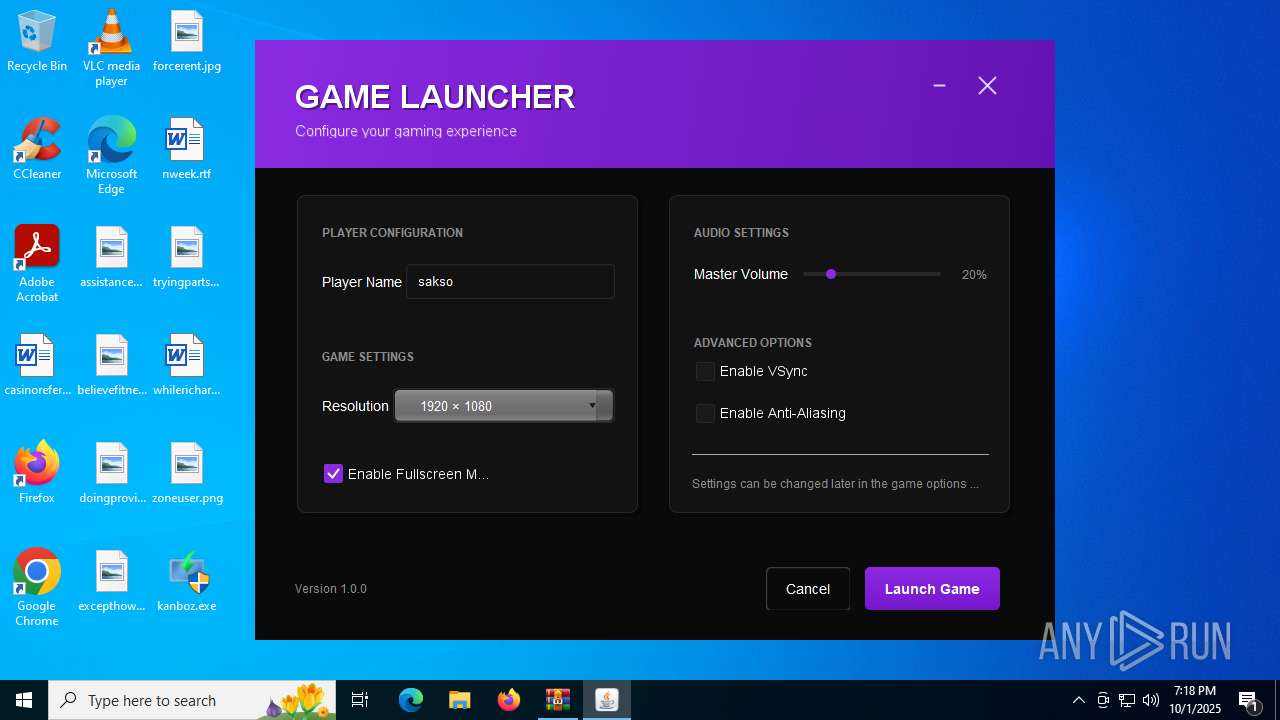Viewport: 1280px width, 720px height.
Task: Select the assistance image file icon
Action: [x=111, y=258]
